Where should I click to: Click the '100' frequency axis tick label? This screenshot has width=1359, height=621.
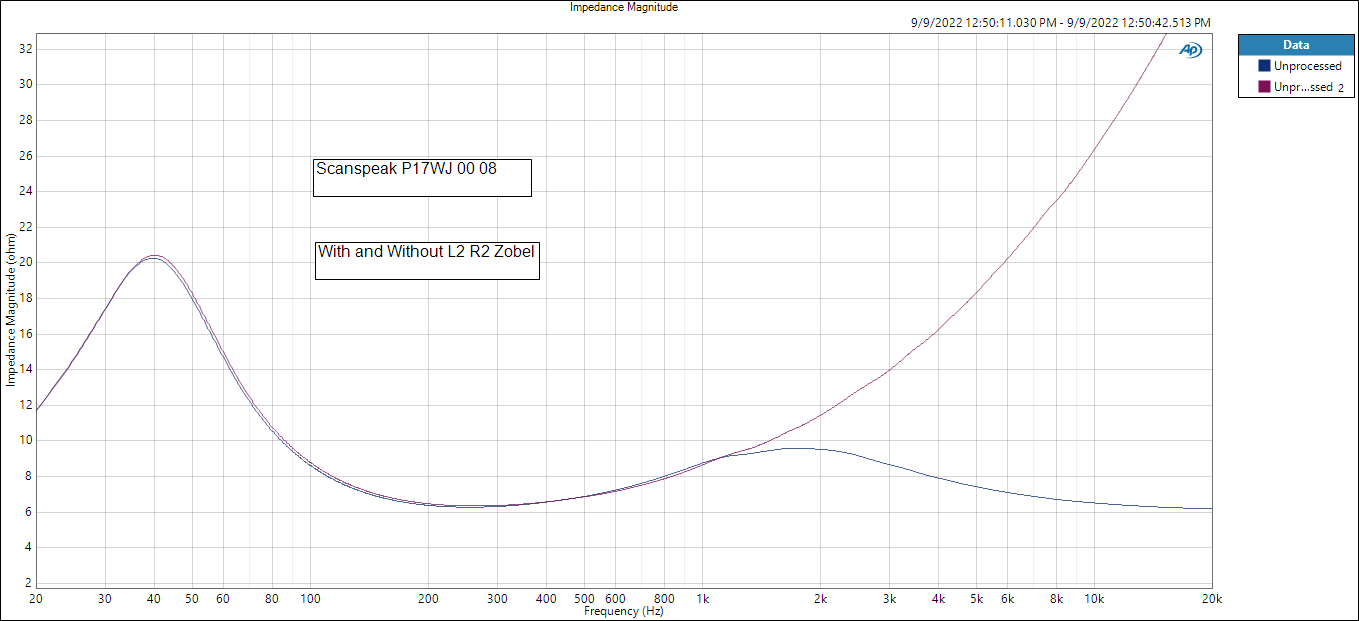pyautogui.click(x=310, y=599)
